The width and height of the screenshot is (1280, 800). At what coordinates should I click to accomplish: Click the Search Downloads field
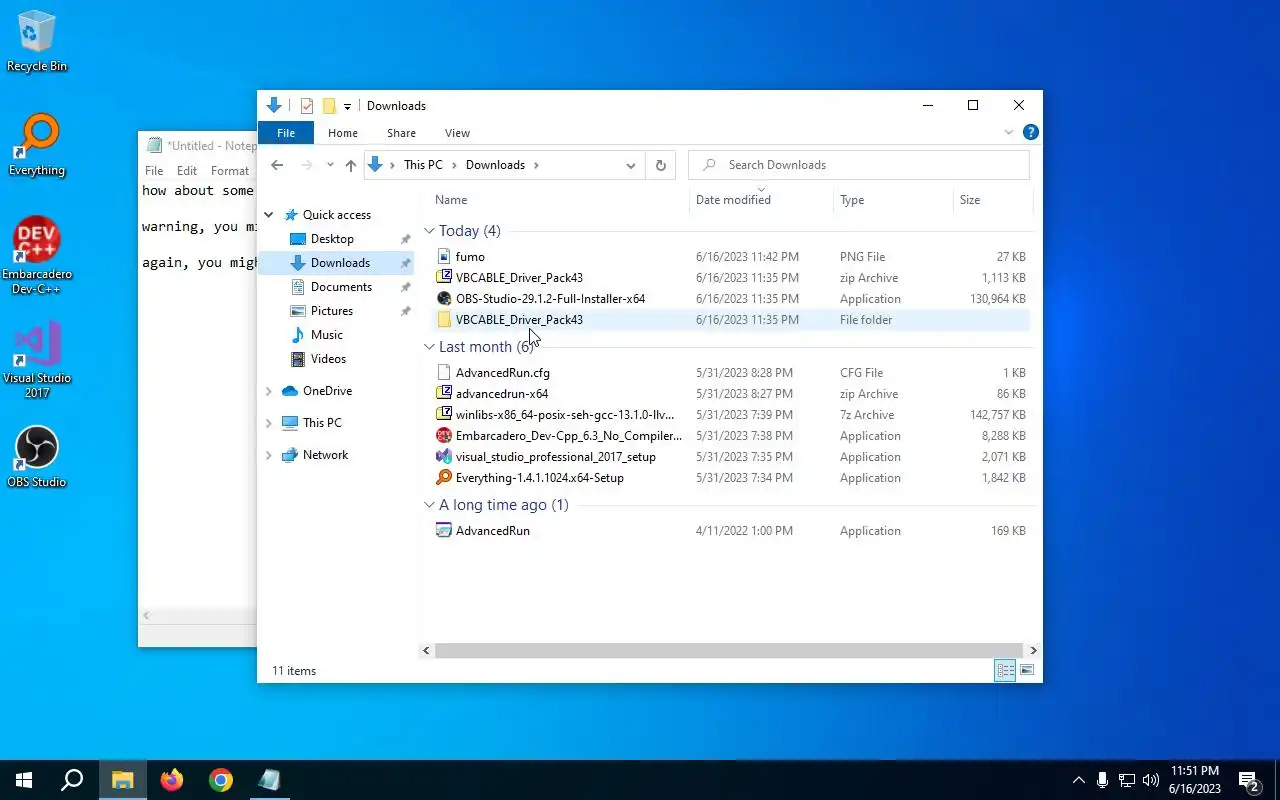coord(859,165)
